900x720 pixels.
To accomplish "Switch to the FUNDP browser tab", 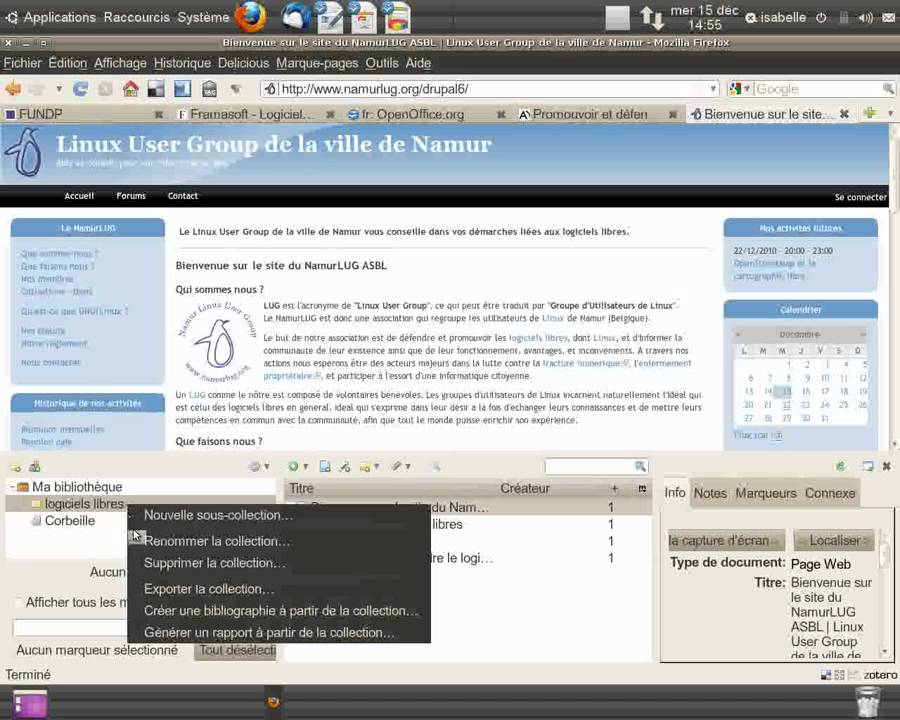I will [83, 114].
